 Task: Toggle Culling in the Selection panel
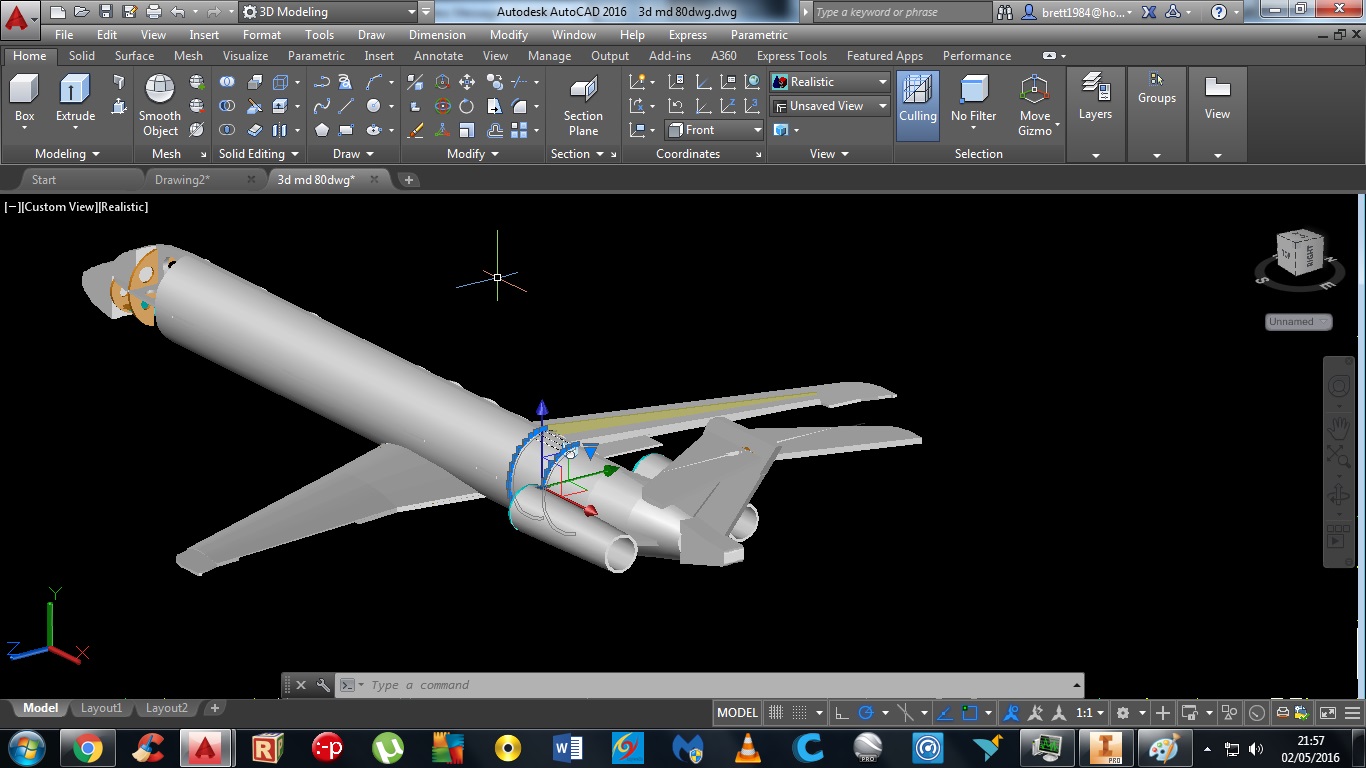coord(917,100)
